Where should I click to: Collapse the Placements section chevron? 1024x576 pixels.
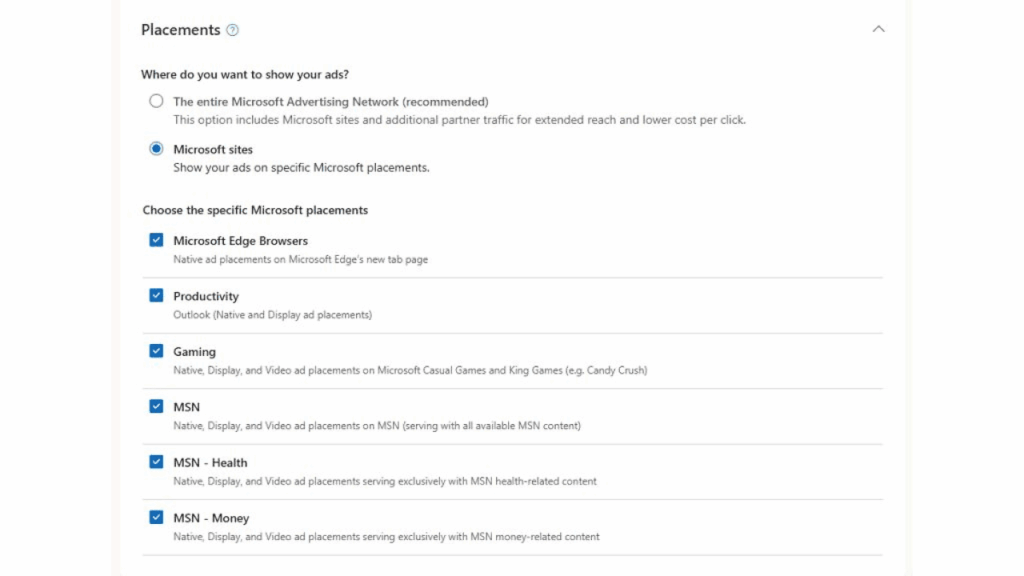click(878, 29)
